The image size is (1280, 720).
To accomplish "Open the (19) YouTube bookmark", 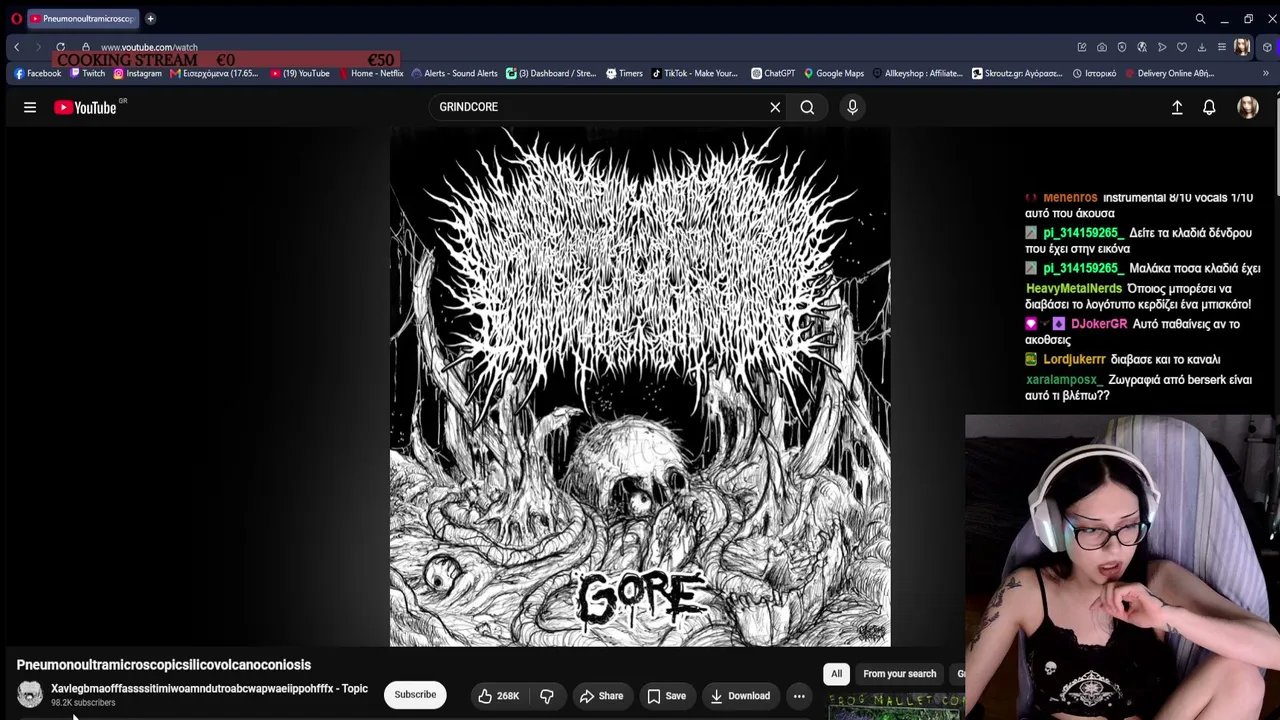I will tap(299, 73).
